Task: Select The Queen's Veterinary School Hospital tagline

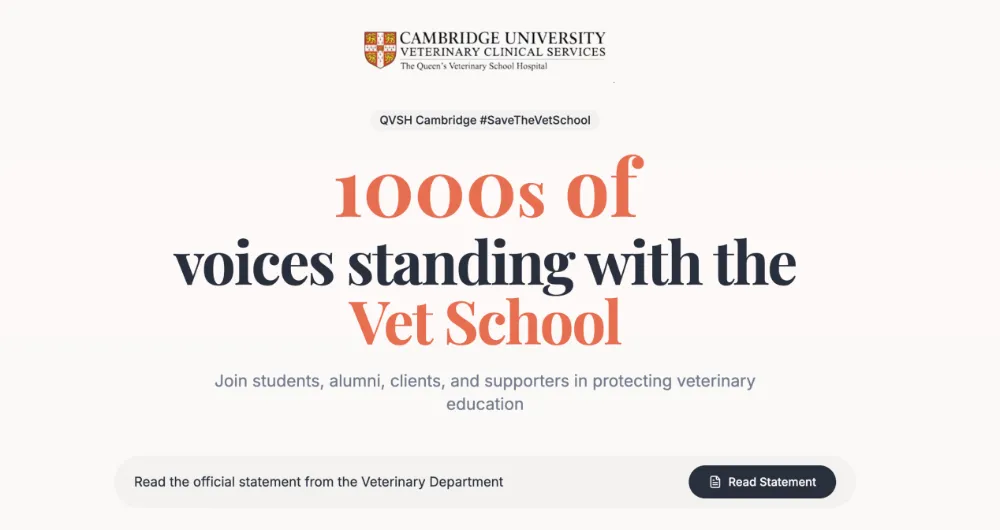Action: (473, 66)
